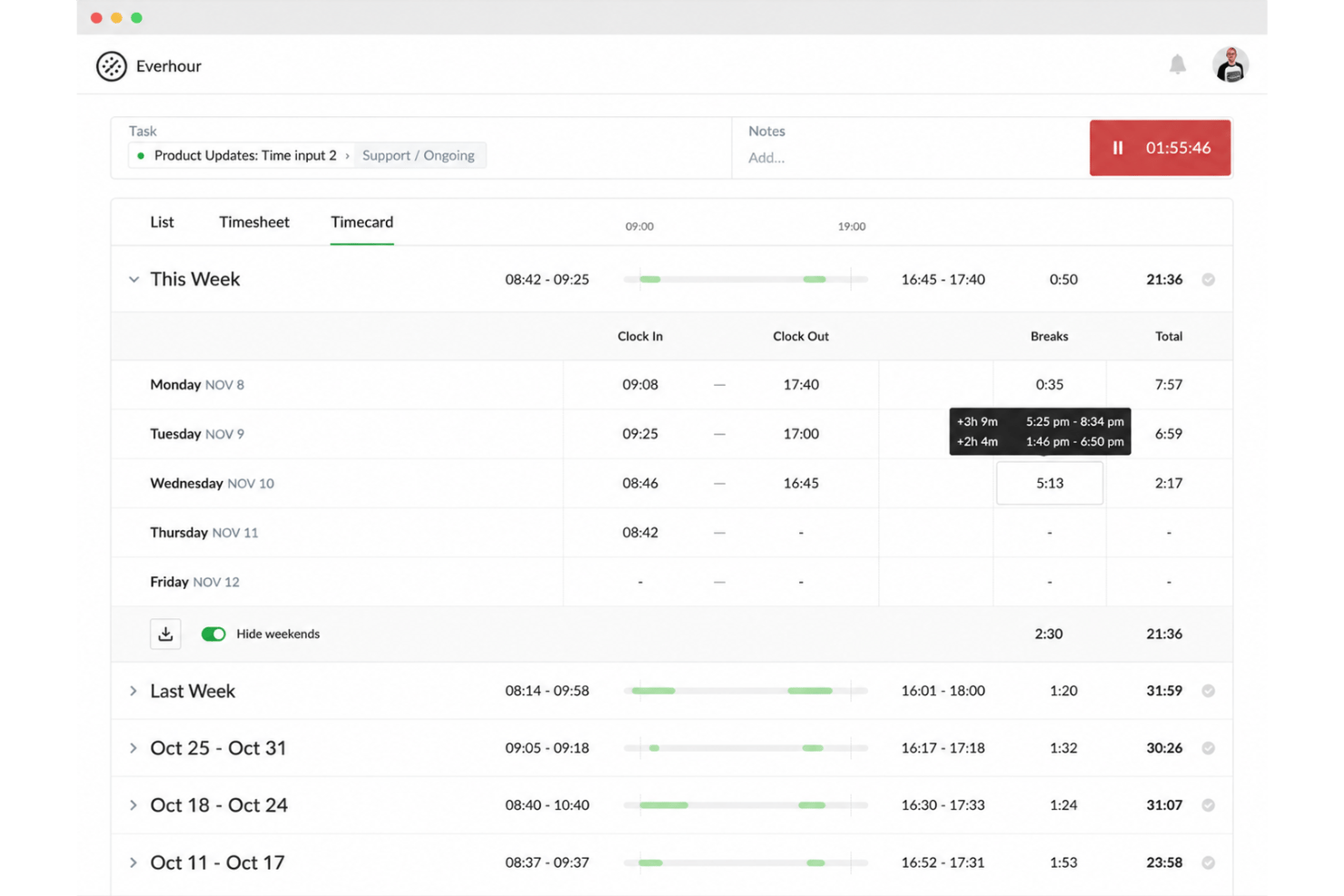1344x896 pixels.
Task: Open the Support / Ongoing project tag
Action: tap(419, 155)
